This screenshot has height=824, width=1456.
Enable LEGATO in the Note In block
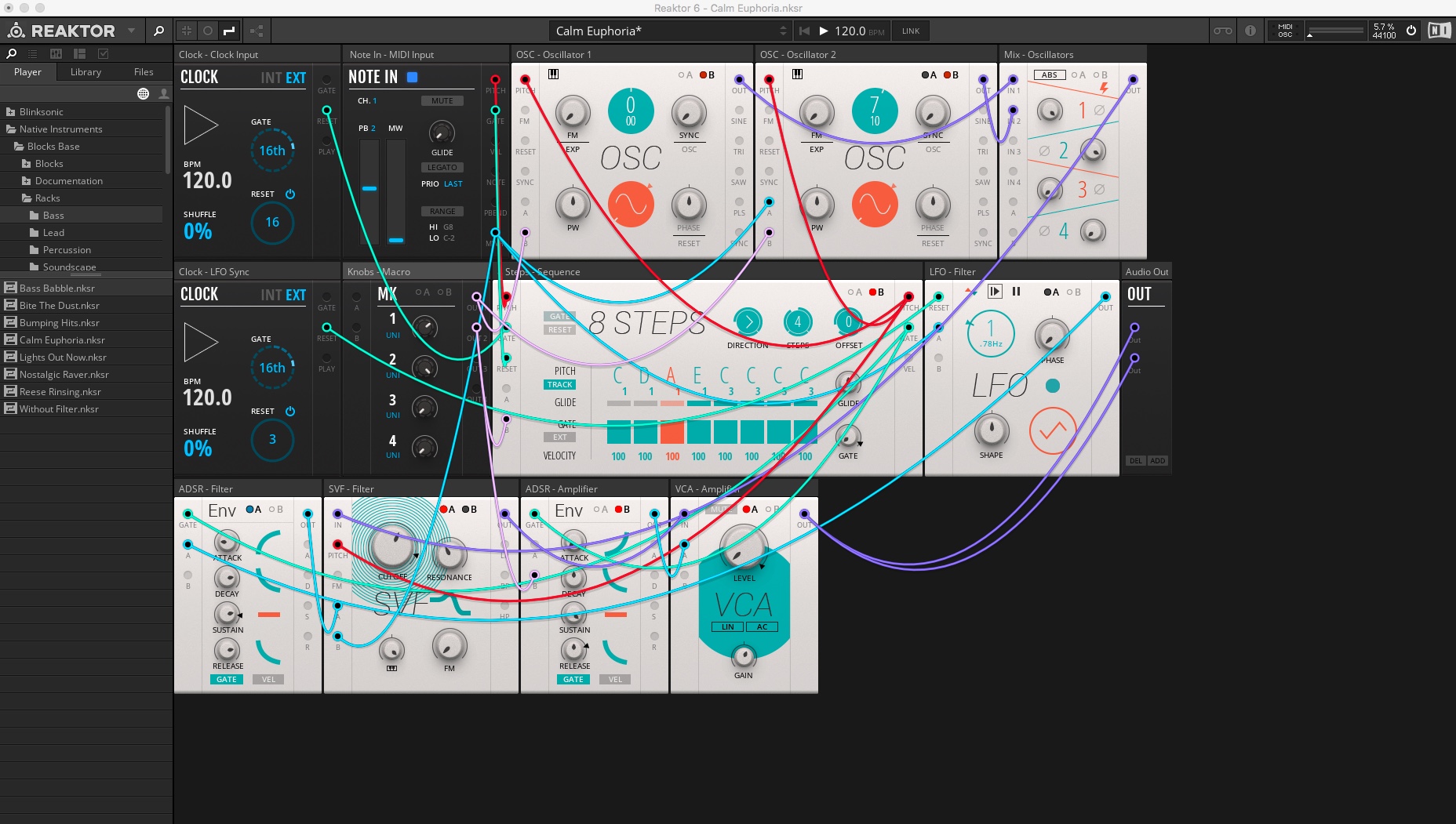pos(442,167)
